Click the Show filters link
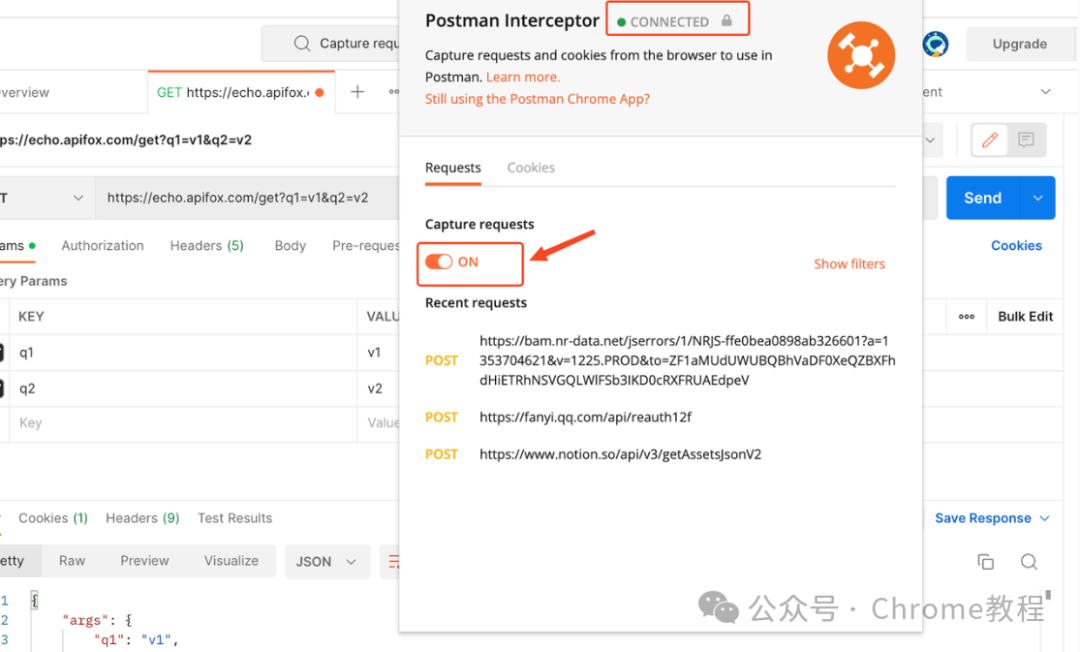The height and width of the screenshot is (652, 1080). 849,264
